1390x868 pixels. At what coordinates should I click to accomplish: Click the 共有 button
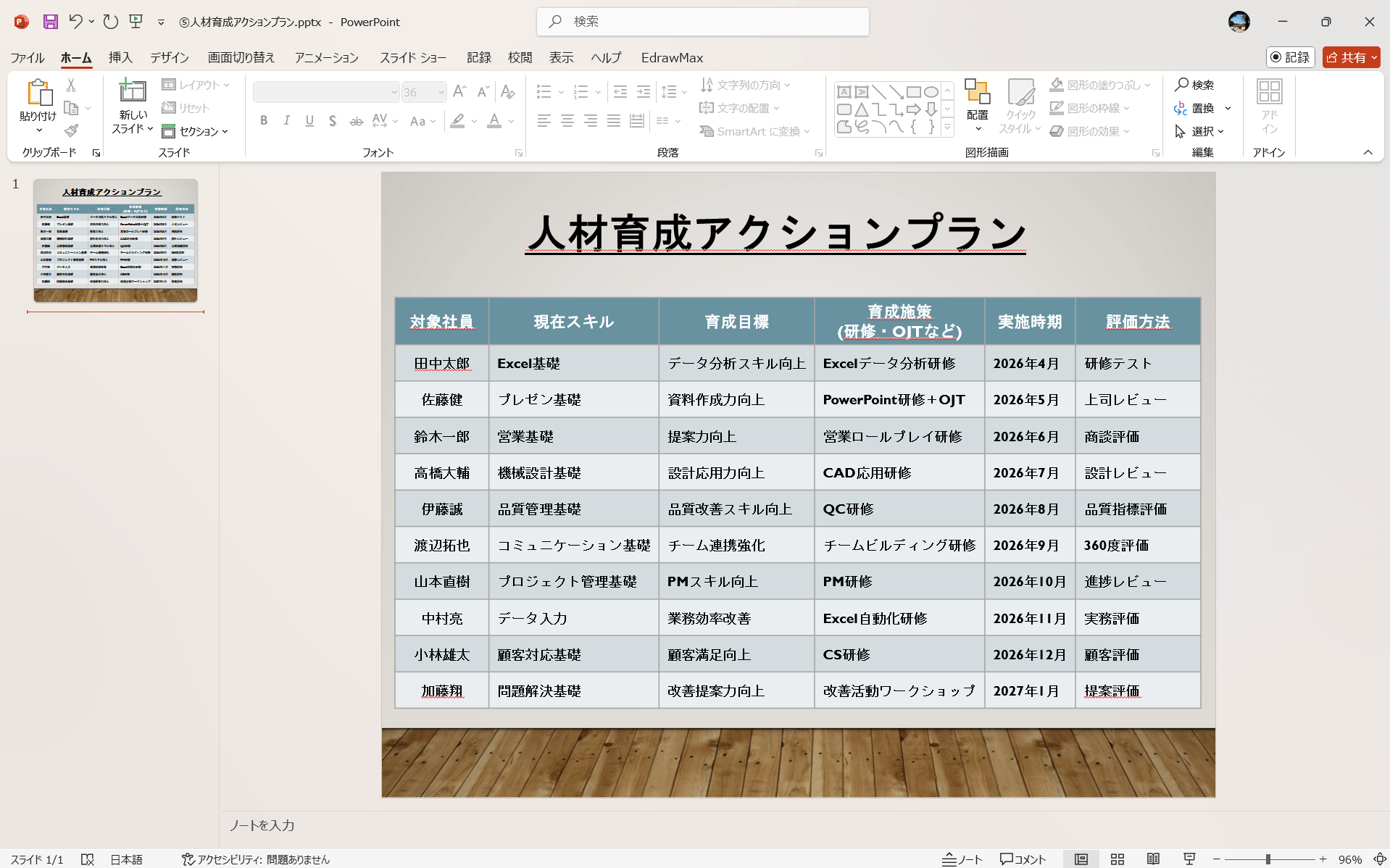(x=1351, y=57)
